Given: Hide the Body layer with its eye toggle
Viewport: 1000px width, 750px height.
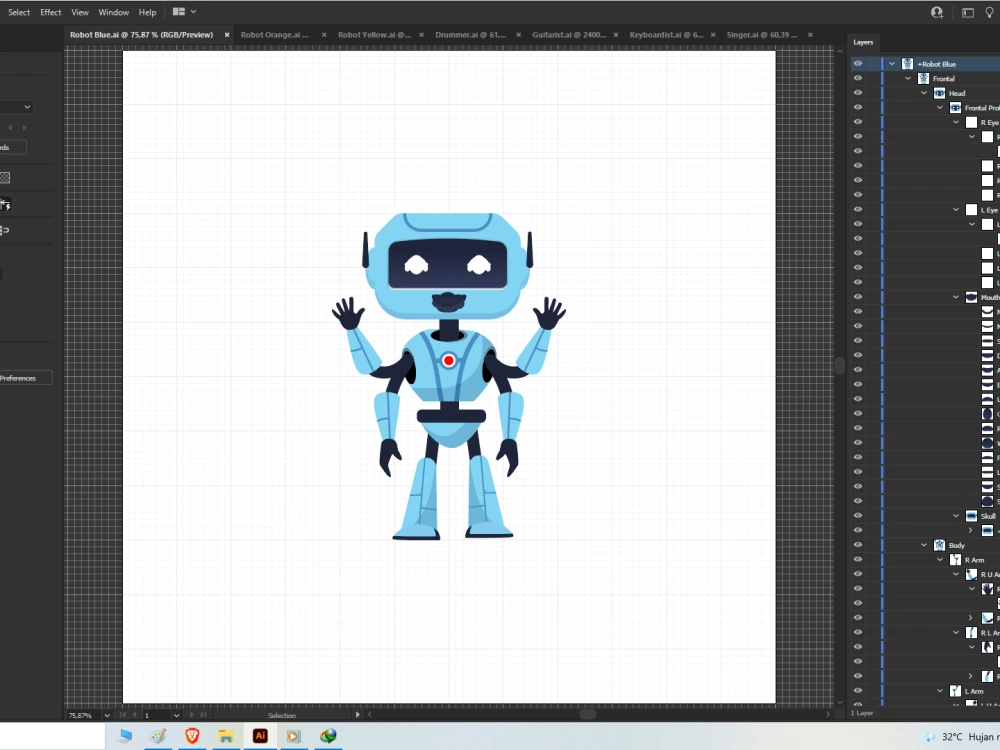Looking at the screenshot, I should tap(857, 545).
